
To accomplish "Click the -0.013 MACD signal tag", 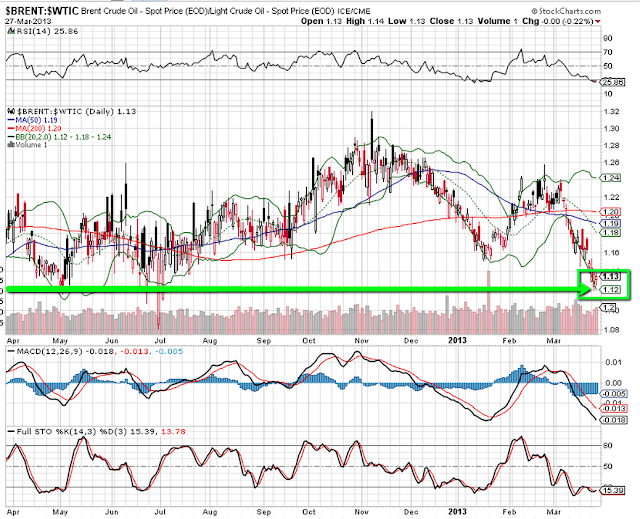I will (613, 408).
